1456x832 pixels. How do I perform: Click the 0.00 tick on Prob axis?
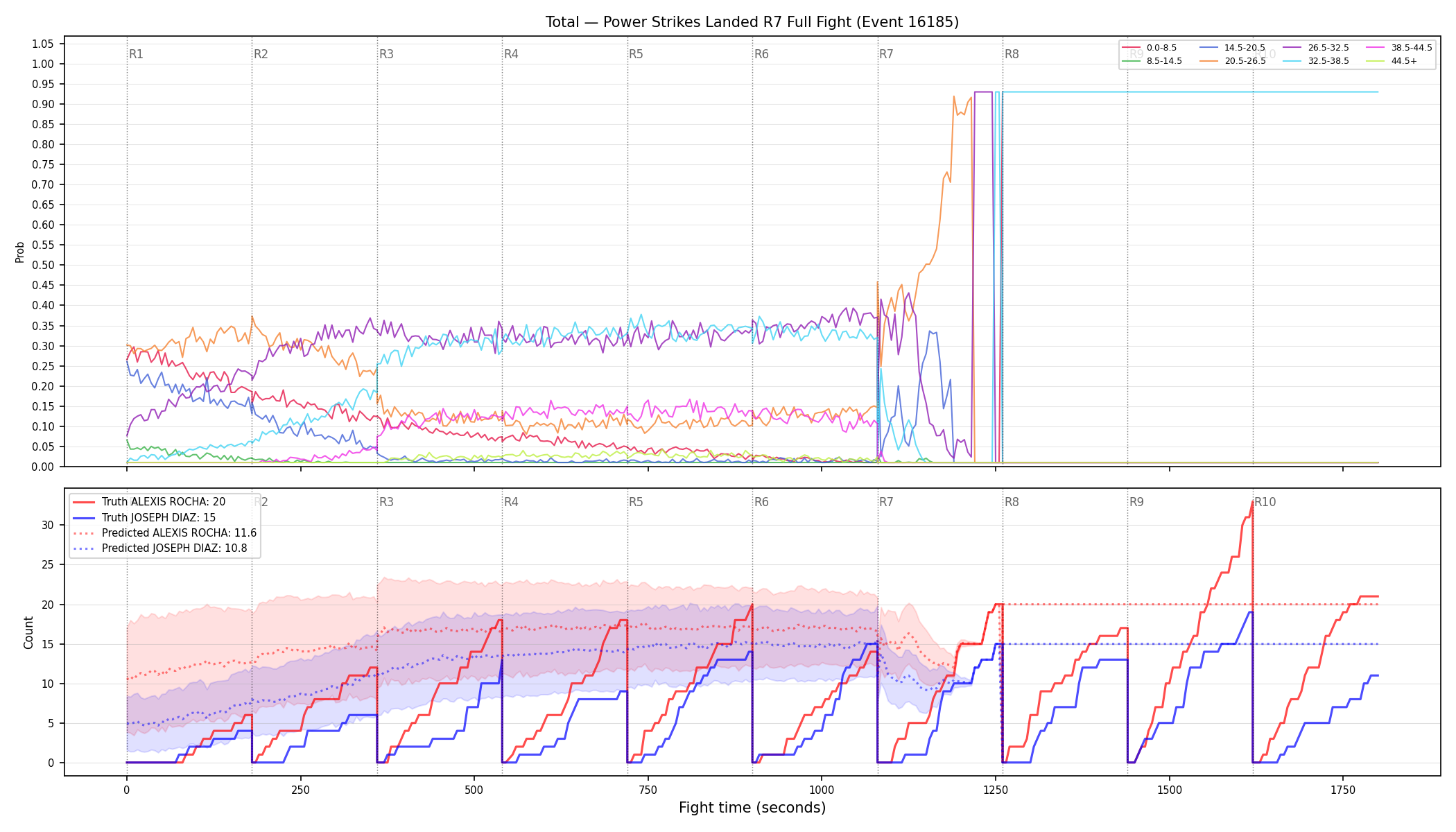coord(43,467)
